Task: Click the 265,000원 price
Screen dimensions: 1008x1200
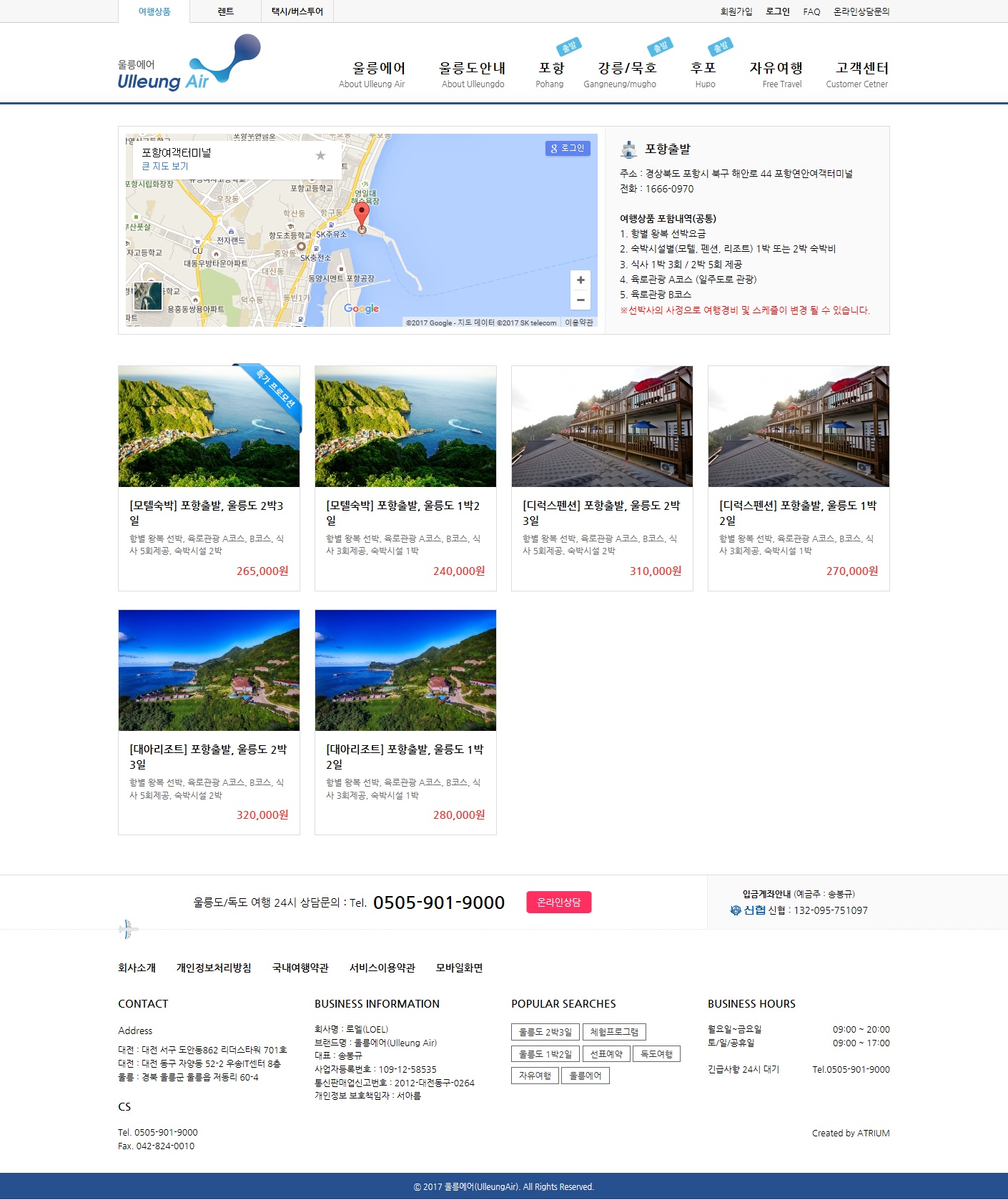Action: (262, 571)
